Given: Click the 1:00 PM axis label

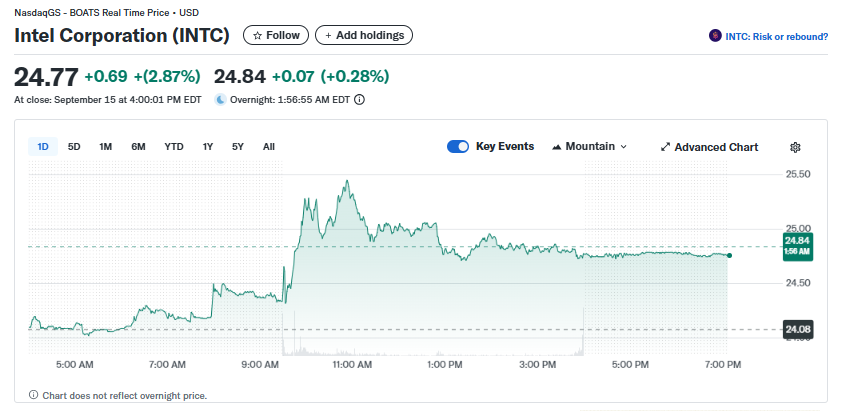Looking at the screenshot, I should [x=445, y=365].
